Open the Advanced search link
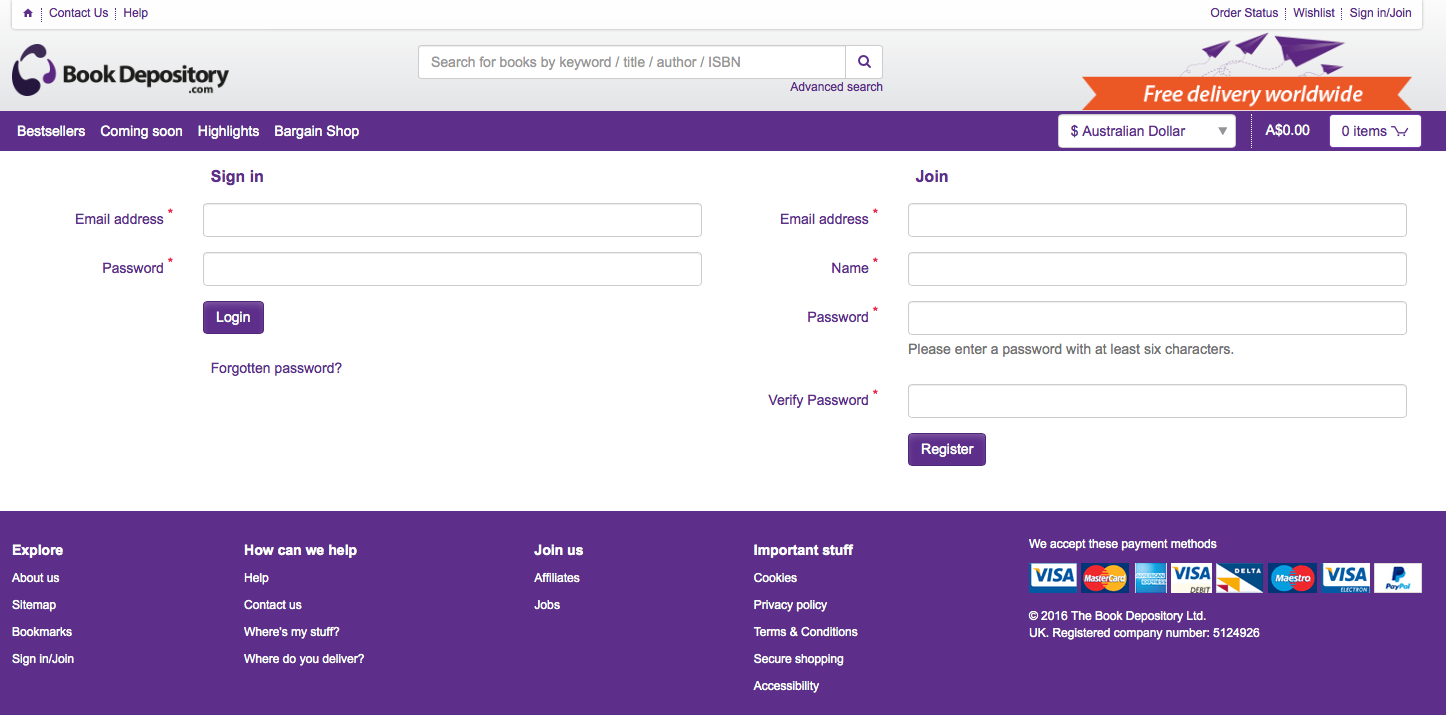This screenshot has height=716, width=1446. [x=836, y=87]
